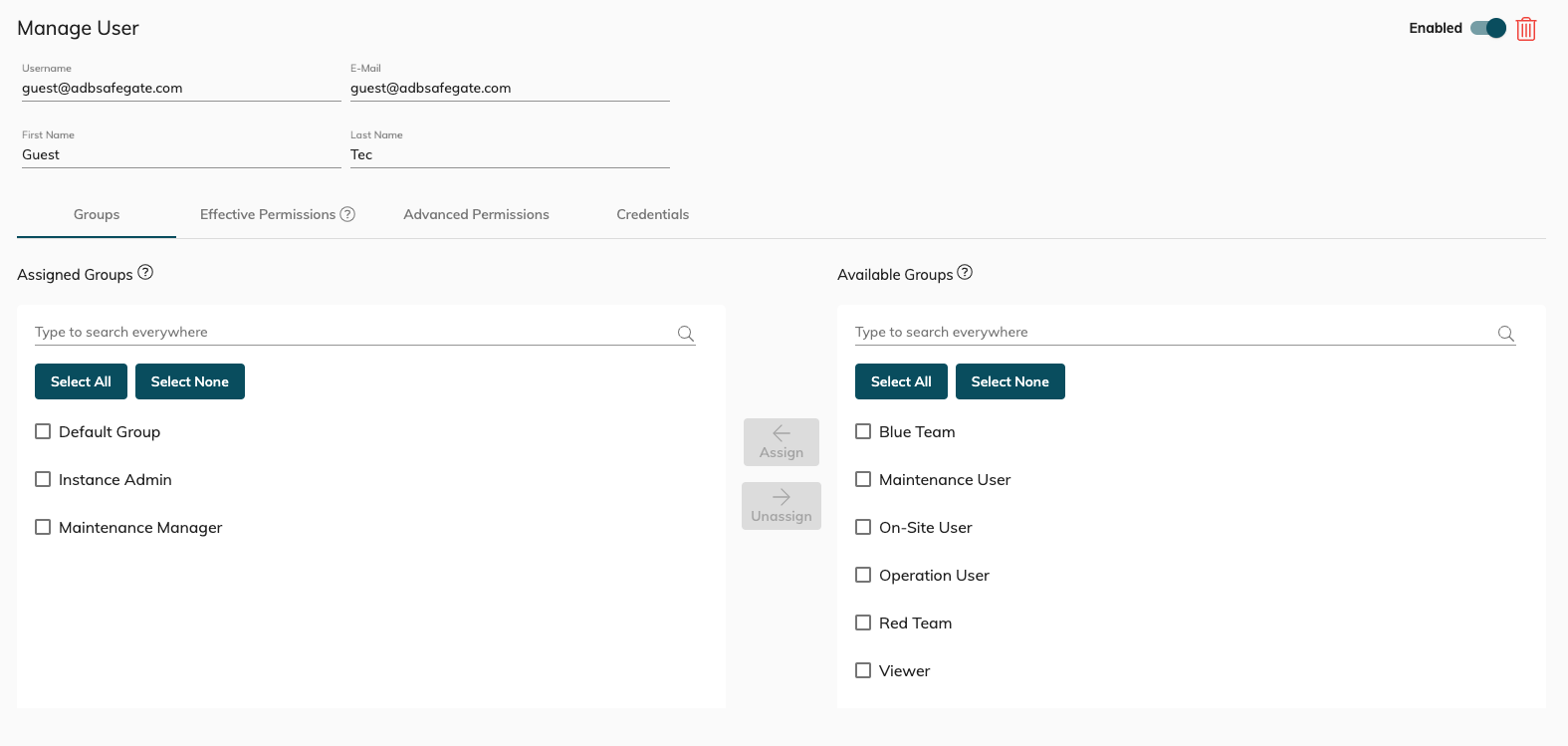
Task: Open the Advanced Permissions tab
Action: (x=476, y=214)
